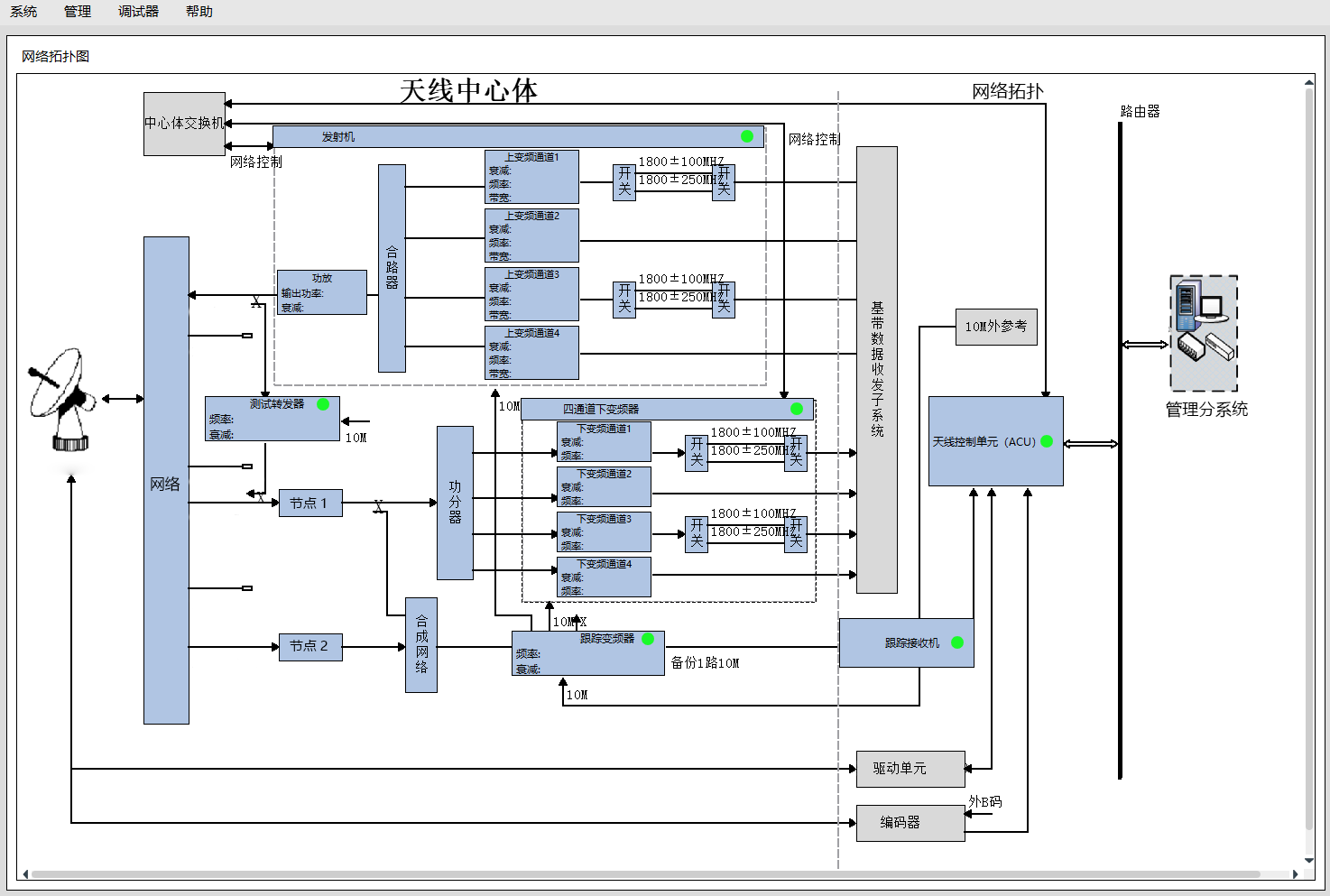Image resolution: width=1330 pixels, height=896 pixels.
Task: Toggle right 开关 after 上变频道道1 output
Action: pyautogui.click(x=724, y=182)
